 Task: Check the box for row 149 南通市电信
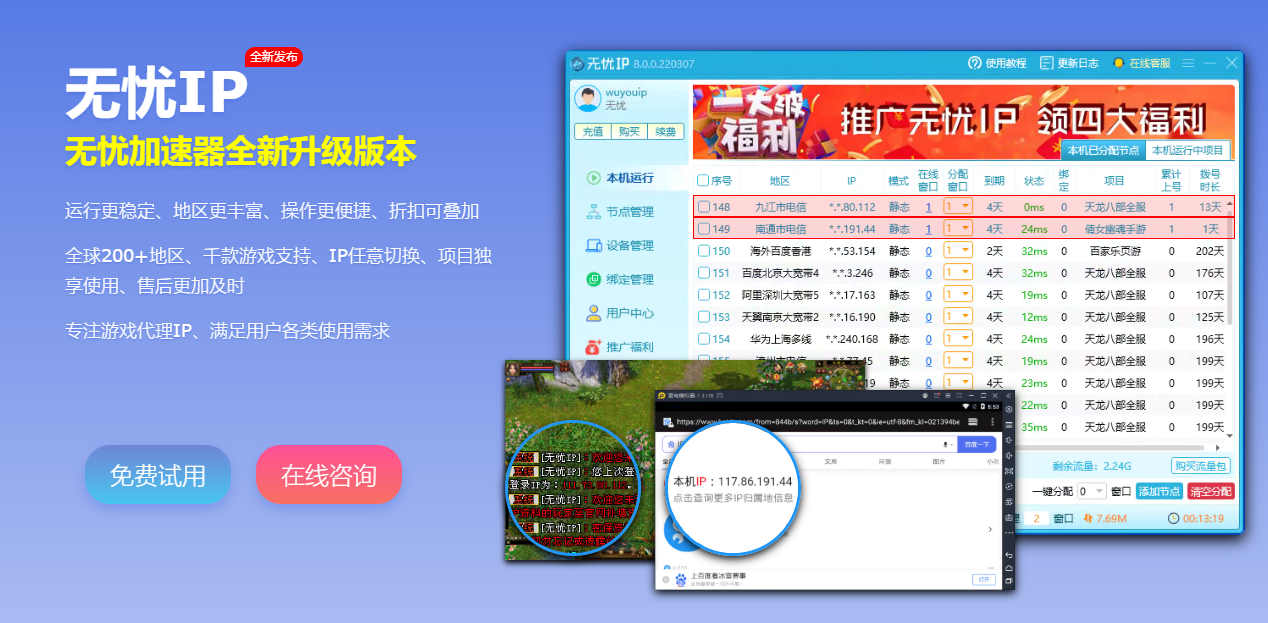point(704,229)
